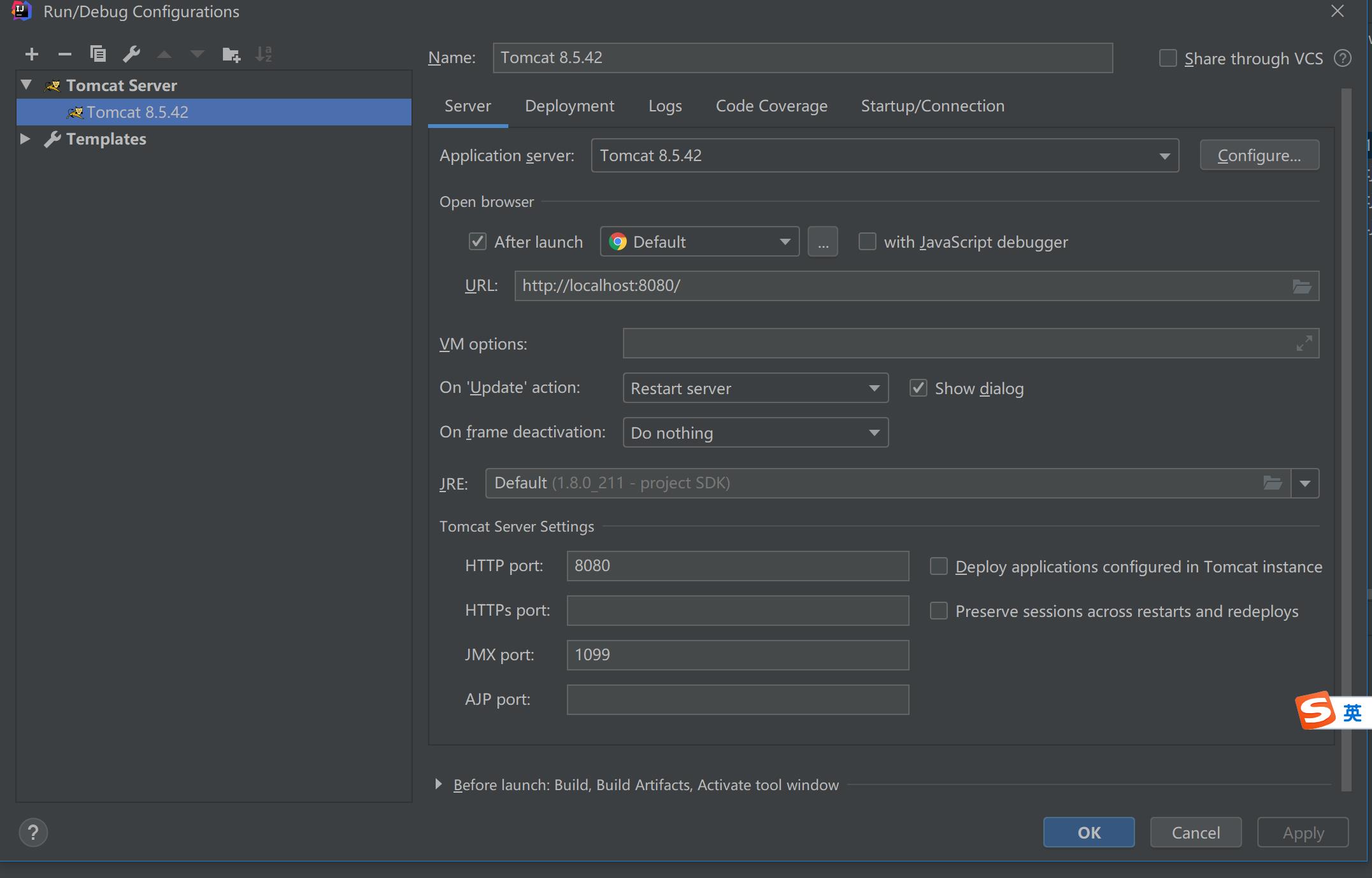This screenshot has height=878, width=1372.
Task: Copy the selected configuration
Action: pos(98,54)
